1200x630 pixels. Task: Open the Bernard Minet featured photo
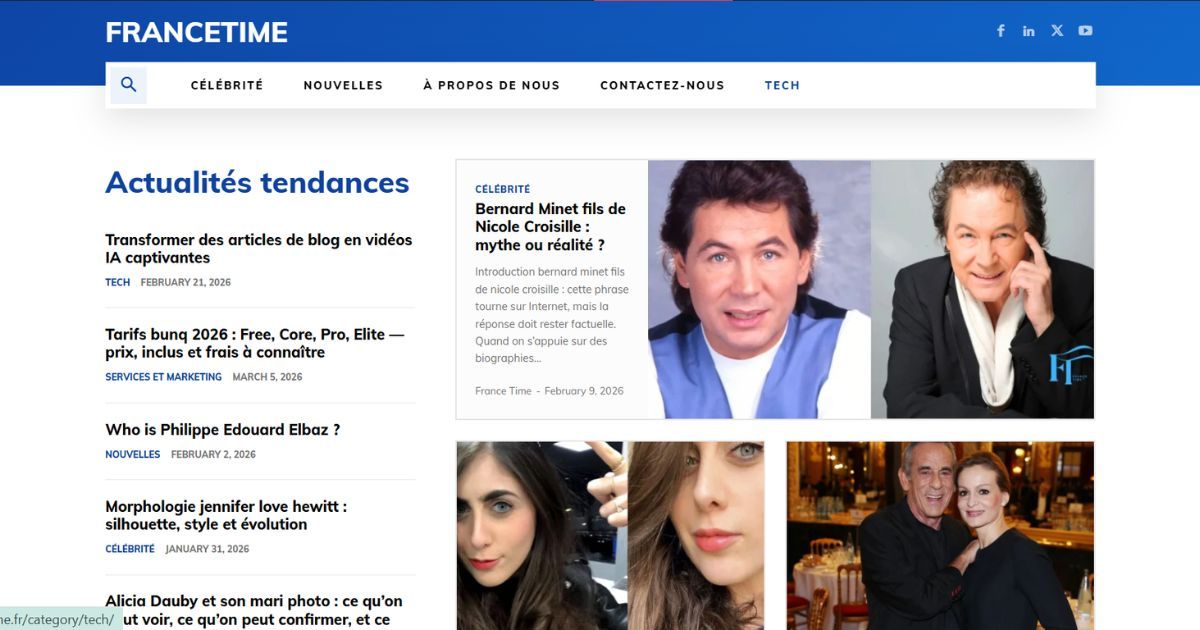coord(871,289)
